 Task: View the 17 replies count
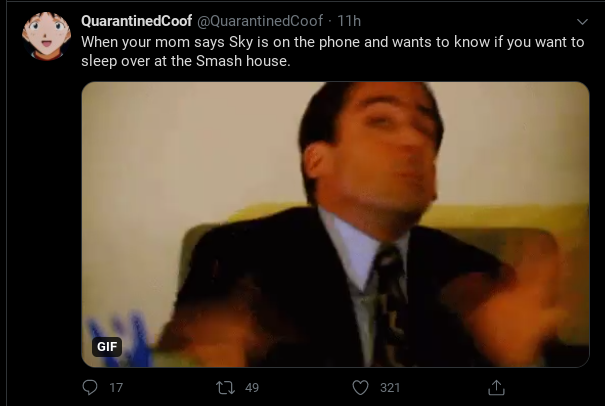(x=116, y=387)
